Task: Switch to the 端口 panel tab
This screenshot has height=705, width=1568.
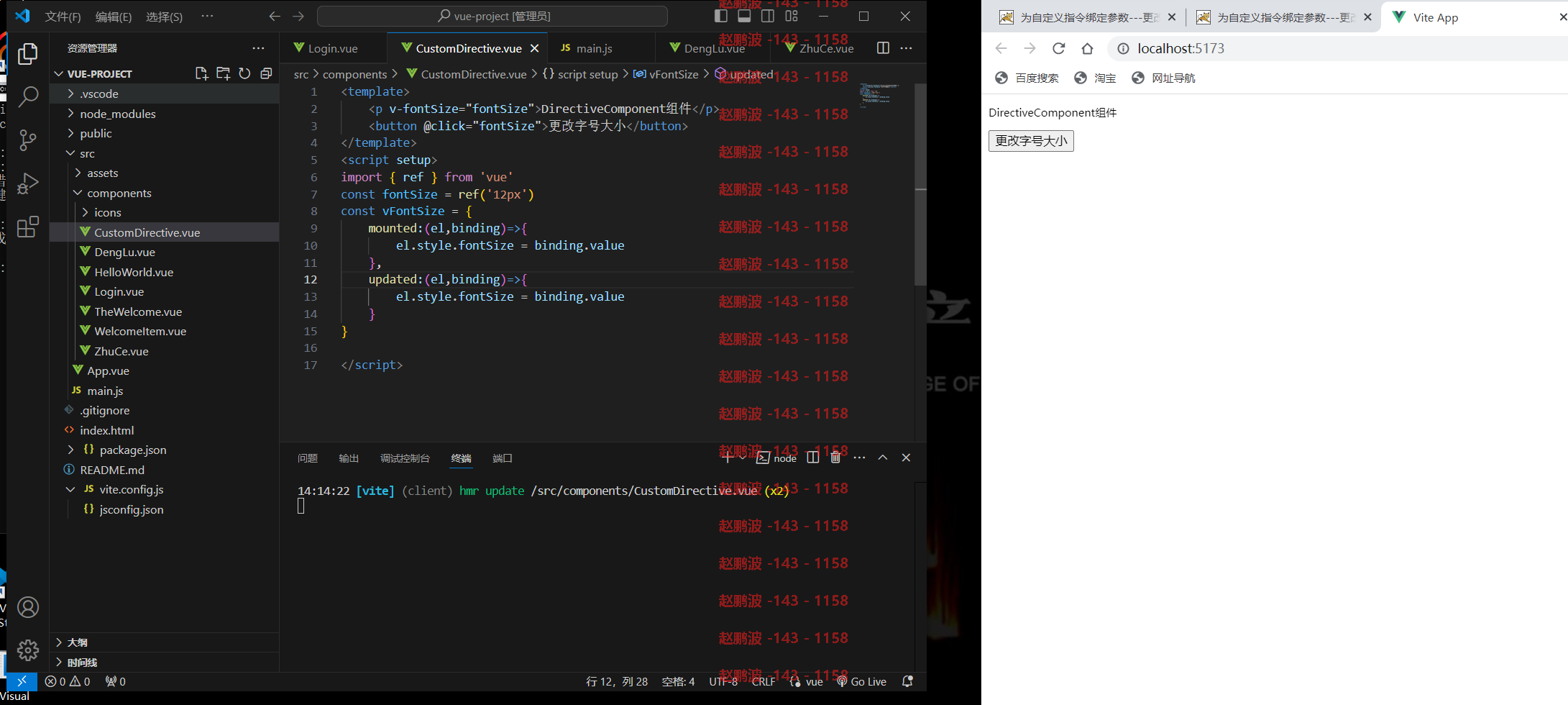Action: pos(503,458)
